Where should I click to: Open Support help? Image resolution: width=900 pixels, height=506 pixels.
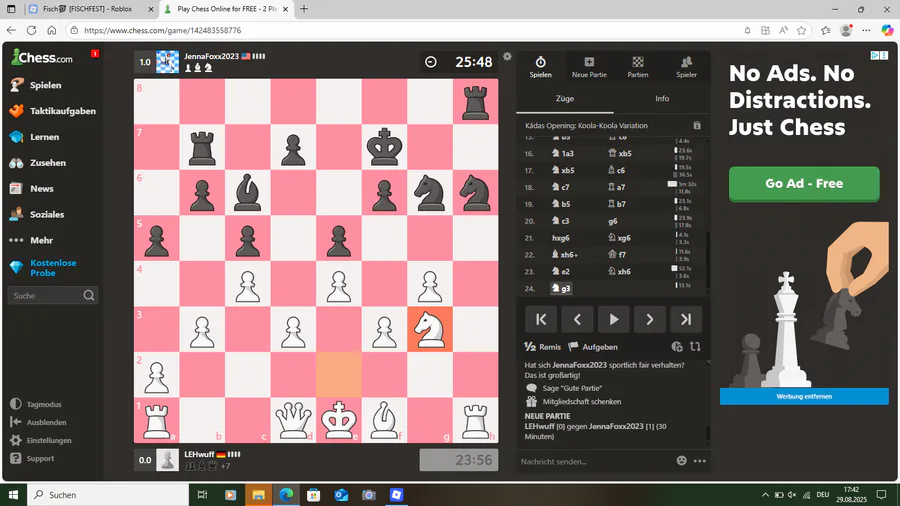click(32, 458)
